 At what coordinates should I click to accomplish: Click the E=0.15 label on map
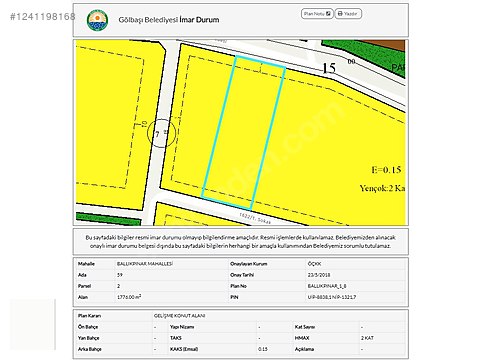pyautogui.click(x=386, y=170)
